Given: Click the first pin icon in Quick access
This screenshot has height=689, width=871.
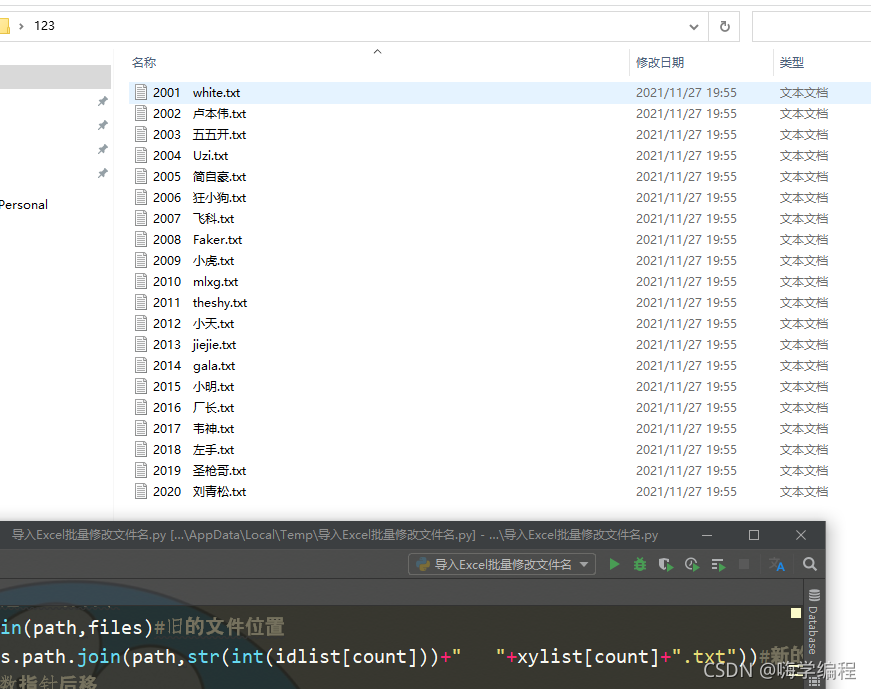Looking at the screenshot, I should (x=103, y=101).
